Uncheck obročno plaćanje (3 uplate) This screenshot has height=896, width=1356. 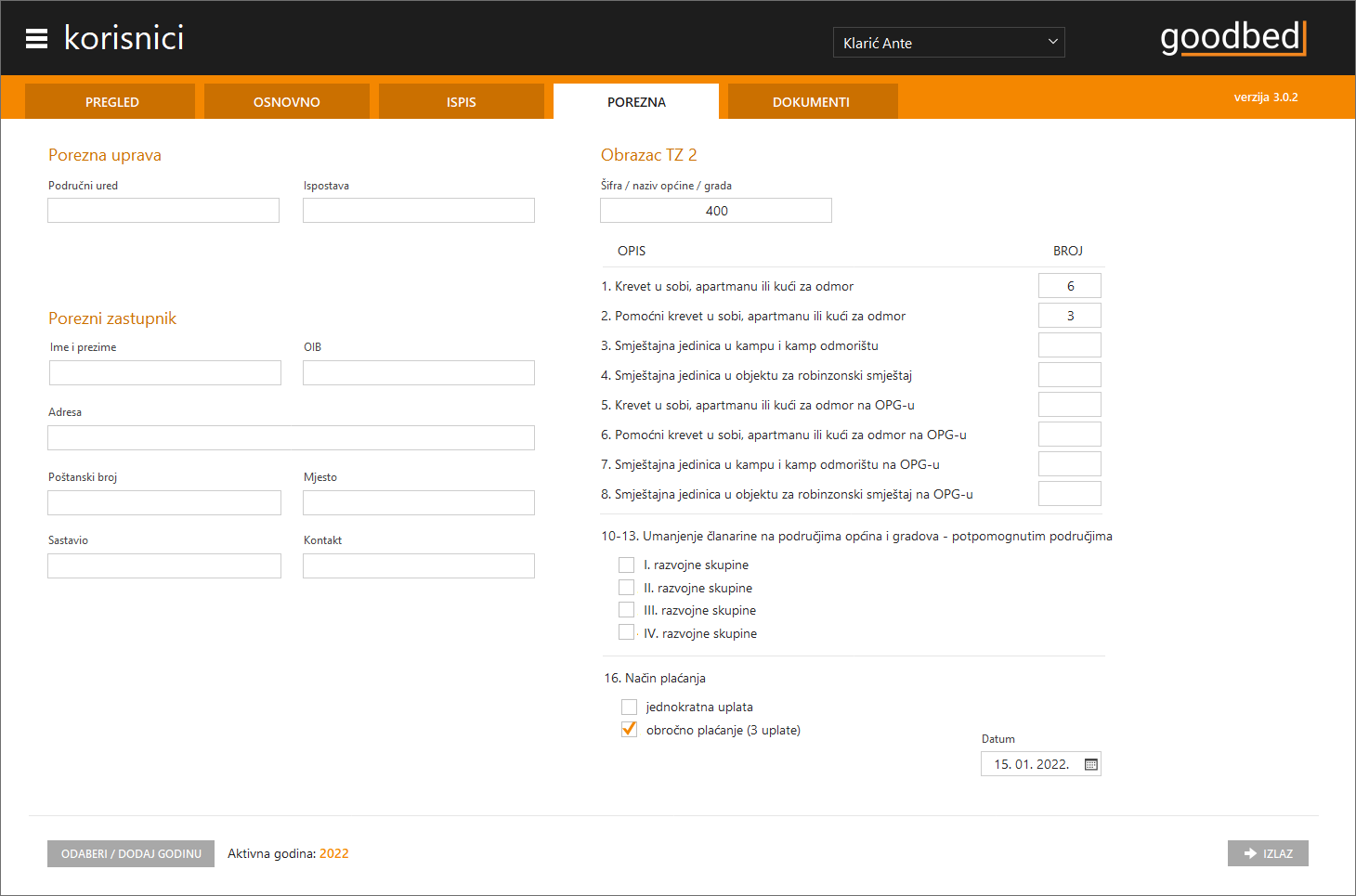click(629, 729)
